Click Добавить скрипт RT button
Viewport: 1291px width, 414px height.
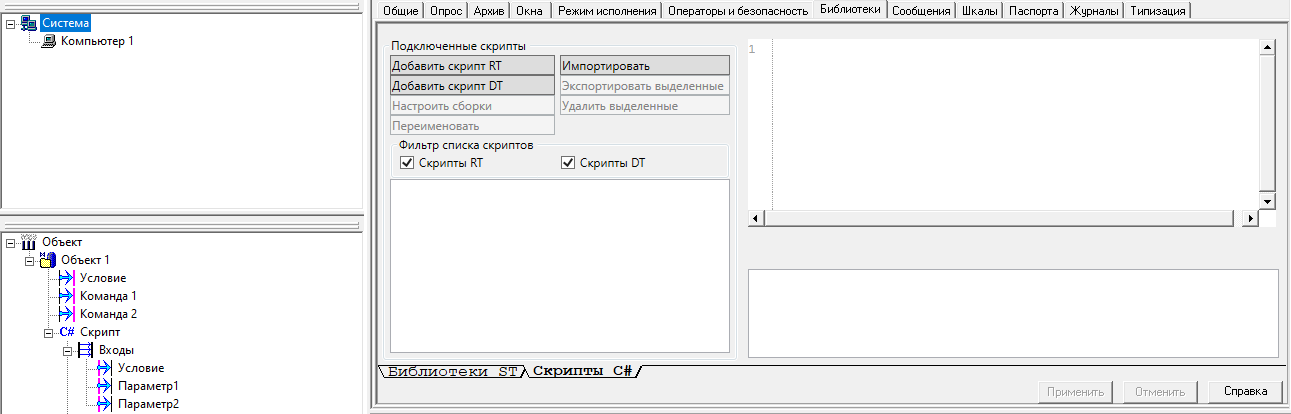coord(472,65)
